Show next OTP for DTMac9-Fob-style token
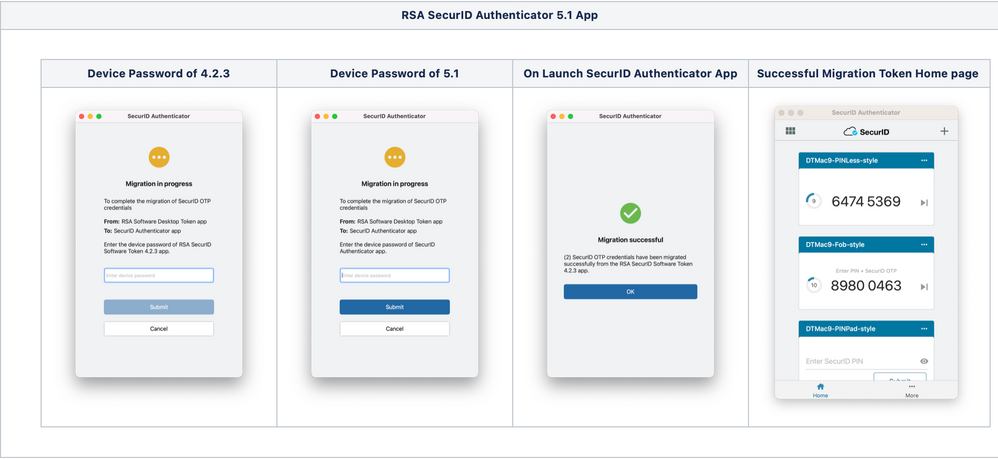Viewport: 998px width, 459px height. click(x=924, y=287)
